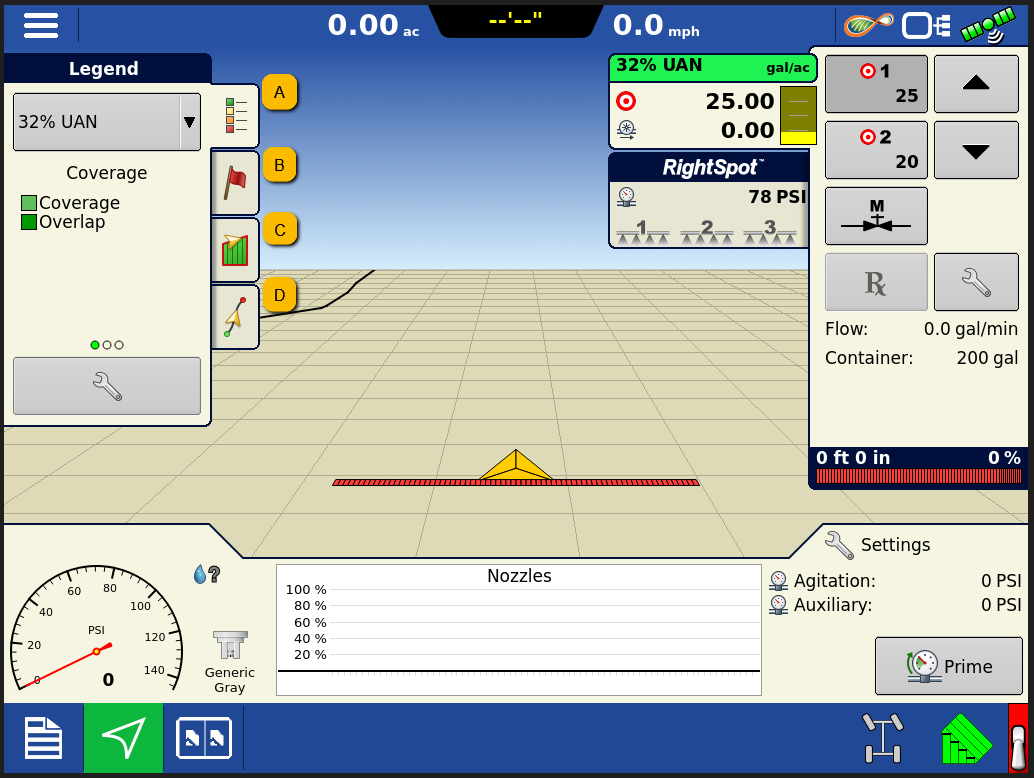Switch to the Settings tab
Image resolution: width=1034 pixels, height=778 pixels.
click(x=878, y=544)
